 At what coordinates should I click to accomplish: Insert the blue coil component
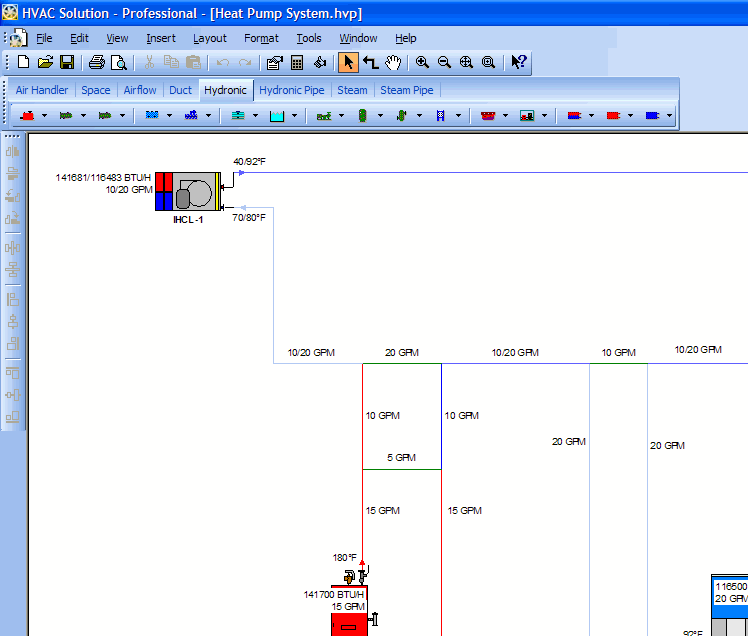[x=152, y=115]
